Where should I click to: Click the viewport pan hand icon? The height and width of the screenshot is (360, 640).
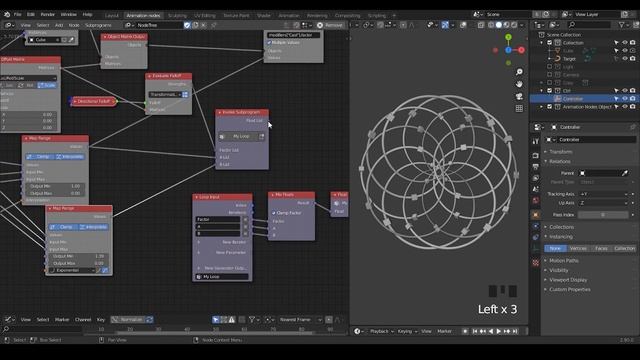[x=519, y=84]
